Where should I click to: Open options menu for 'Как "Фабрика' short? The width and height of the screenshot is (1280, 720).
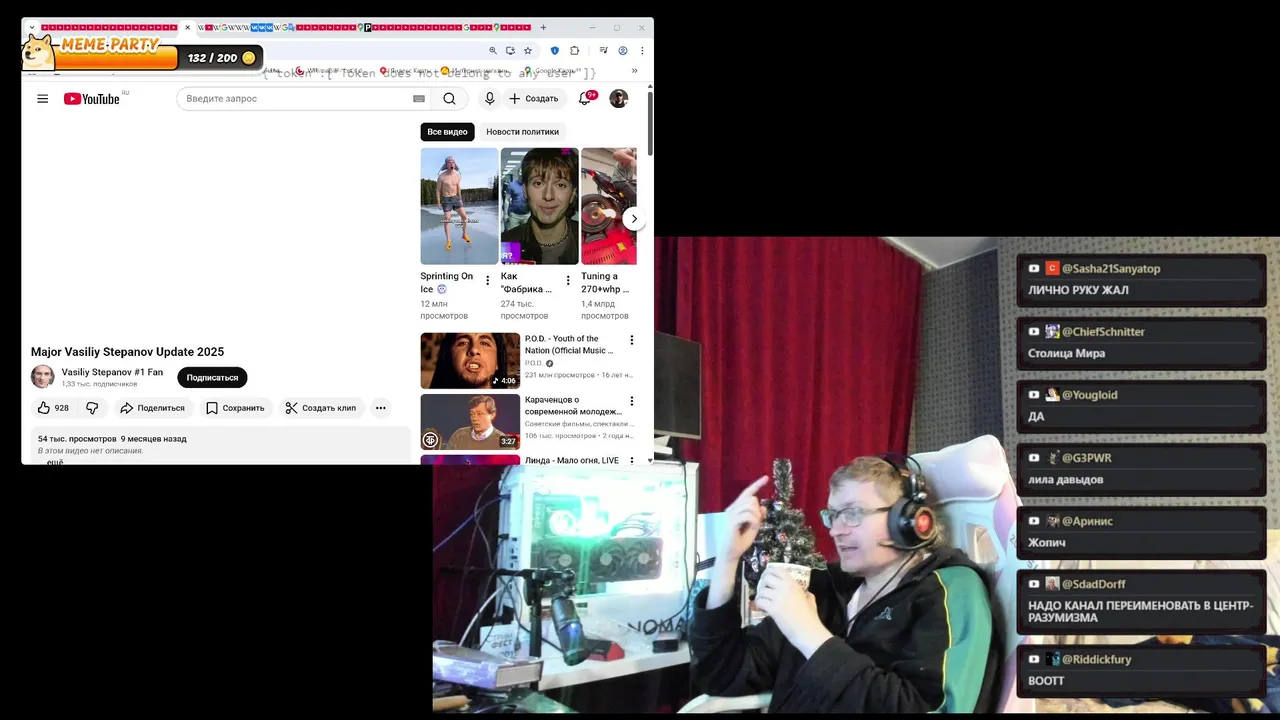(568, 281)
